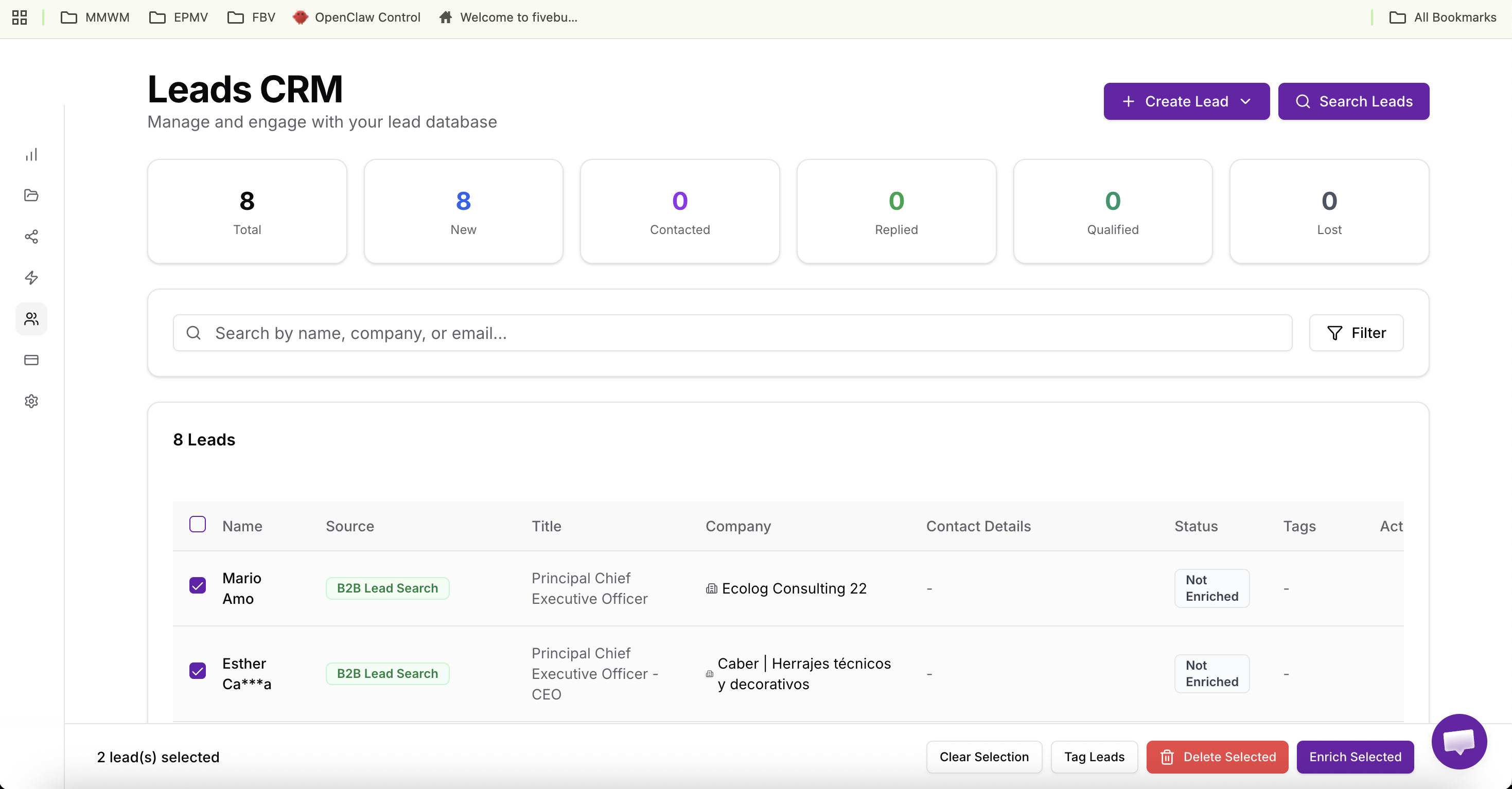Click the Contacted stat card

(x=679, y=210)
